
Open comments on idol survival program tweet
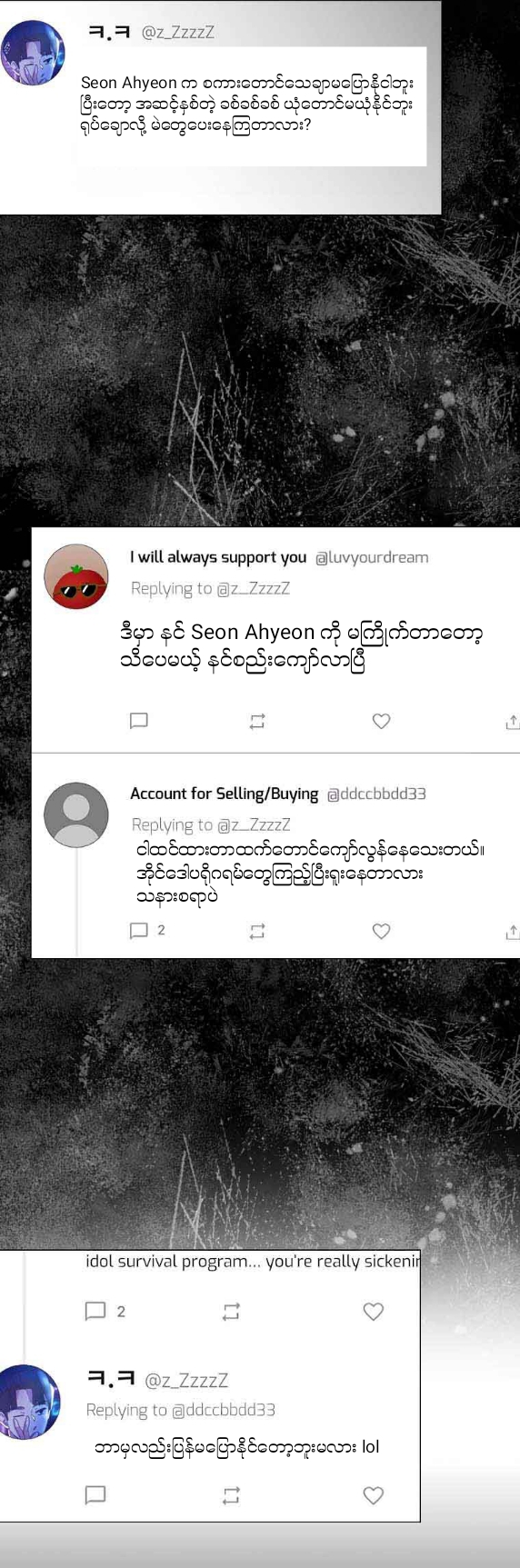pyautogui.click(x=105, y=1311)
